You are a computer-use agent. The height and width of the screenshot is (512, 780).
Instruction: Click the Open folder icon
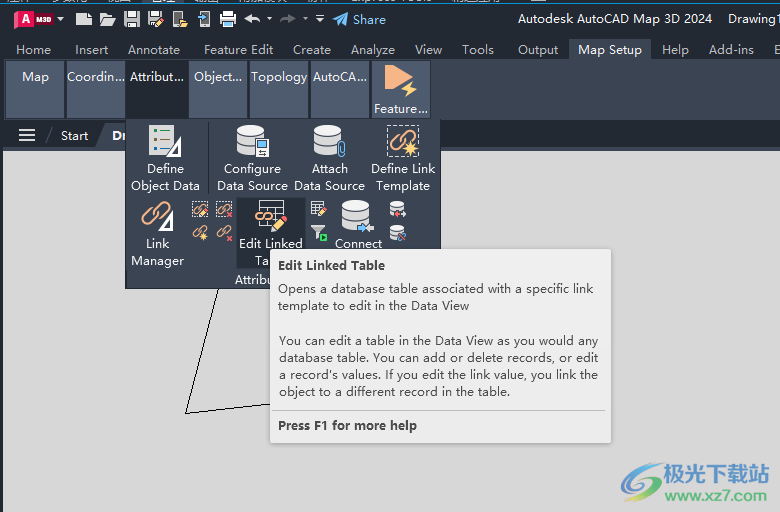tap(107, 19)
